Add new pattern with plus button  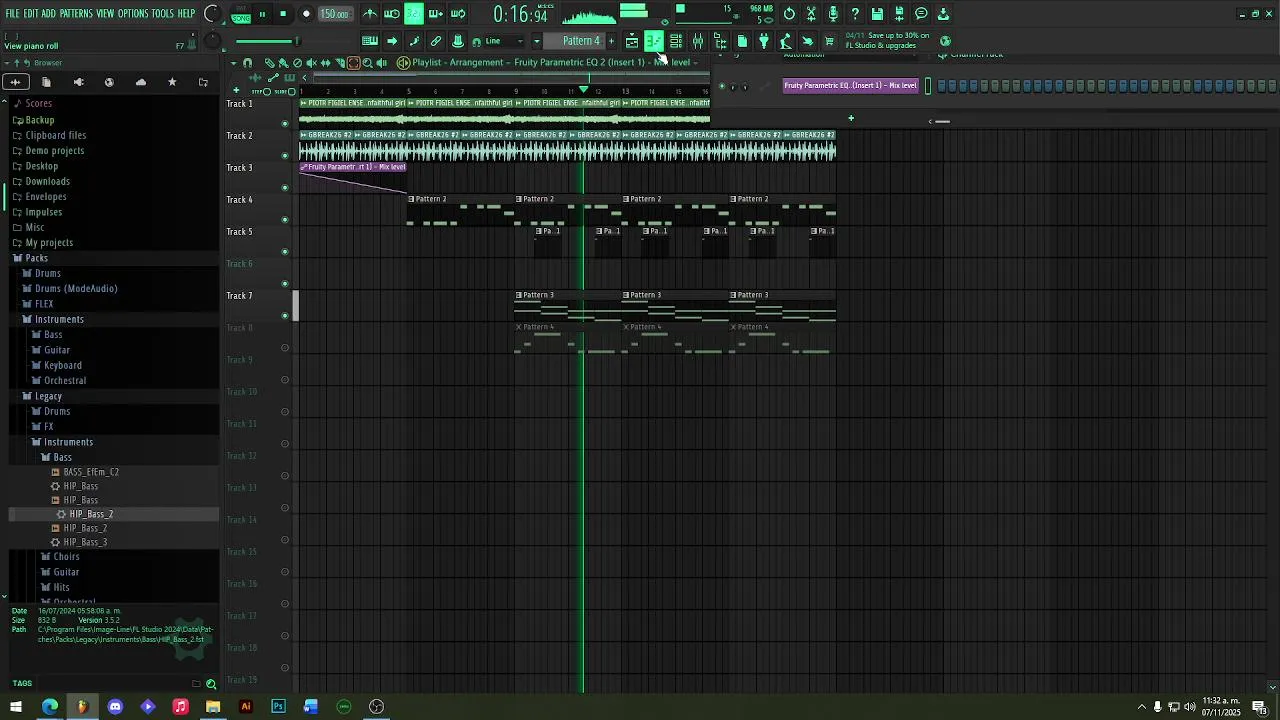[x=611, y=41]
